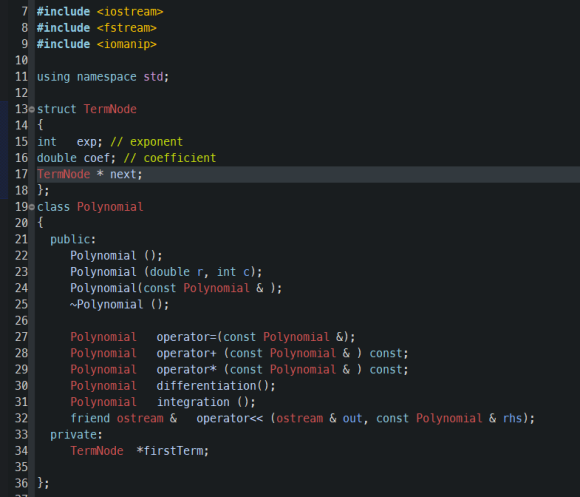This screenshot has width=580, height=497.
Task: Click the operator= declaration
Action: [256, 337]
